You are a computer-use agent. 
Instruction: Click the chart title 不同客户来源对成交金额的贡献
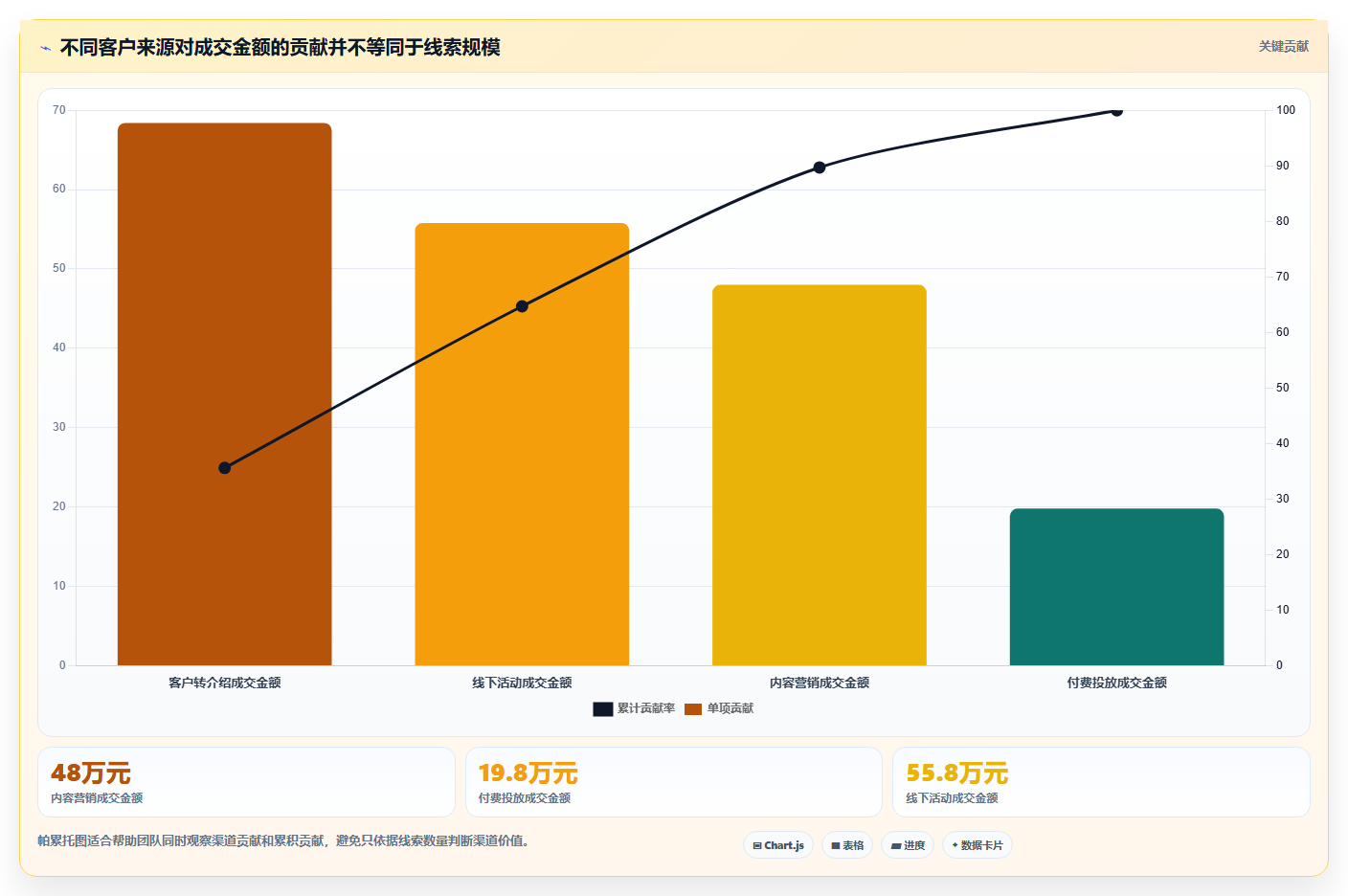pos(281,48)
